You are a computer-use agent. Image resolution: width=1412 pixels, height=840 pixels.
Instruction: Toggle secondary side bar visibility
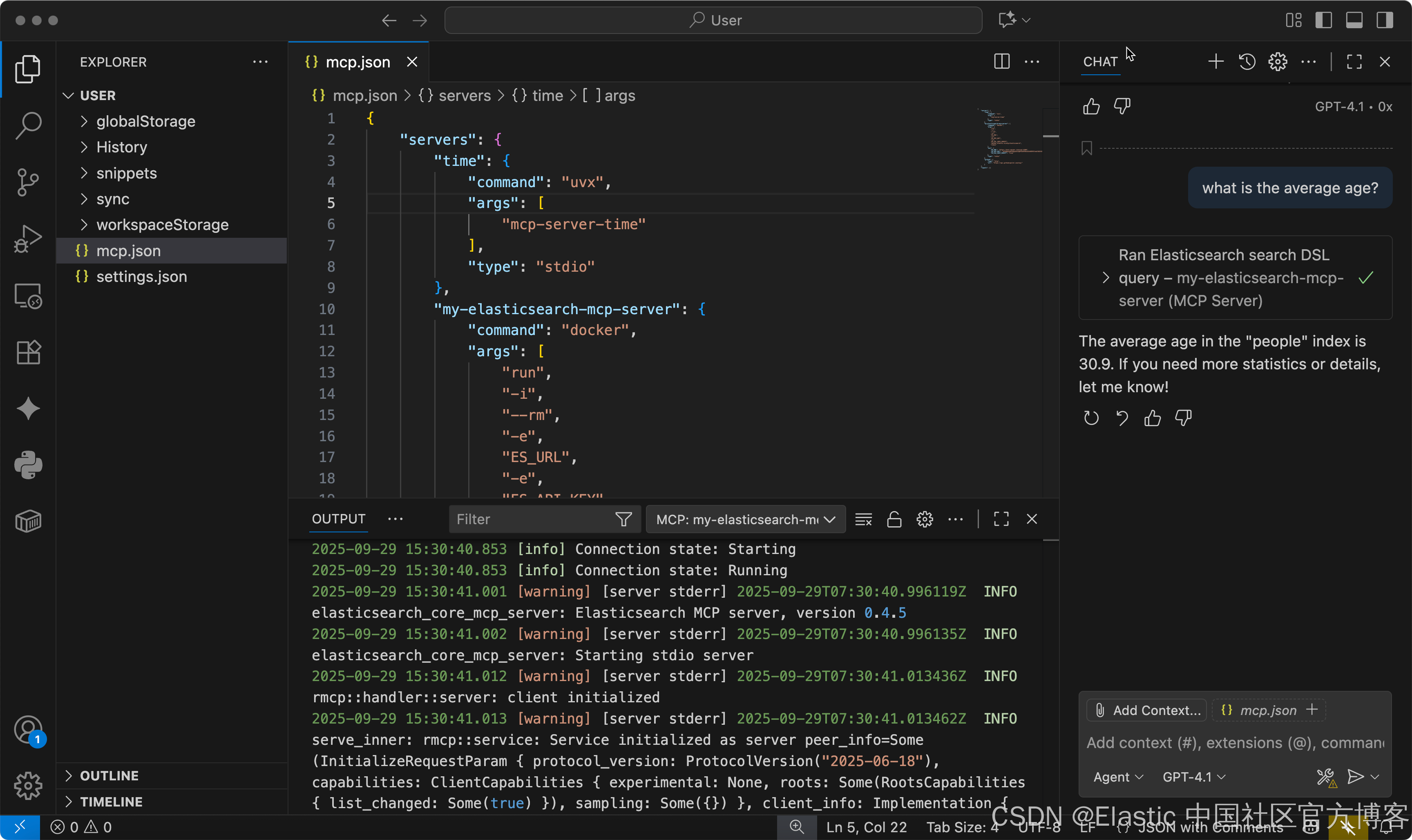click(x=1384, y=20)
